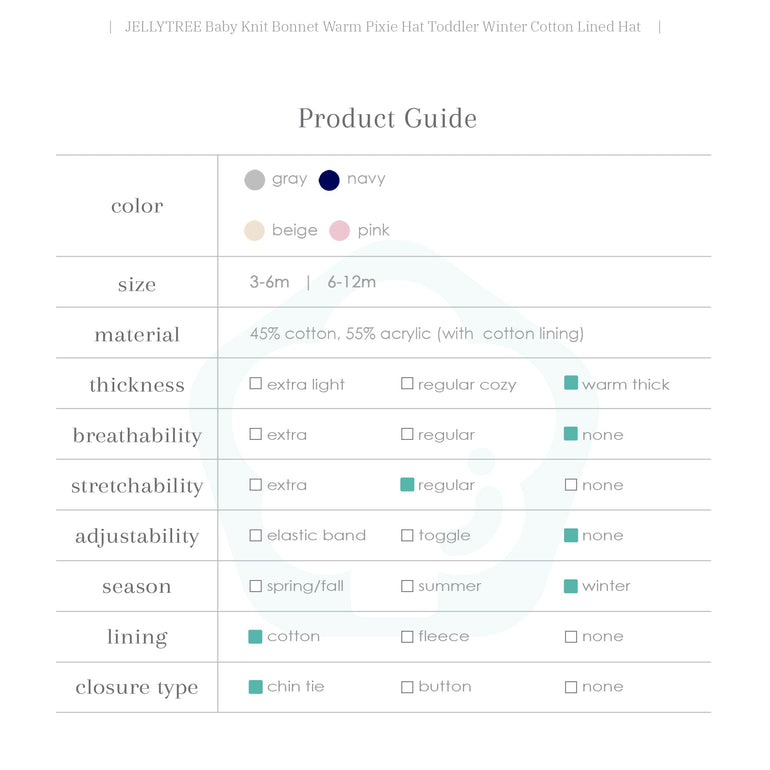Toggle regular stretchability checkbox
The width and height of the screenshot is (770, 770).
tap(407, 485)
